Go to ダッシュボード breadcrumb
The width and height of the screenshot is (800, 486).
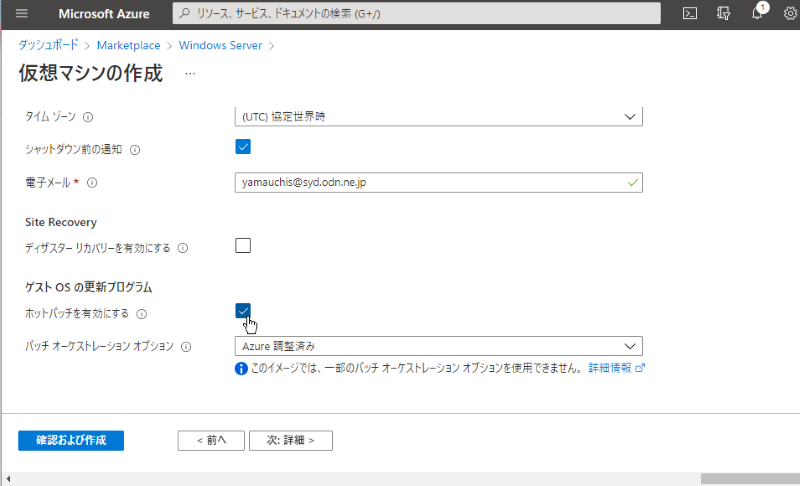point(48,45)
